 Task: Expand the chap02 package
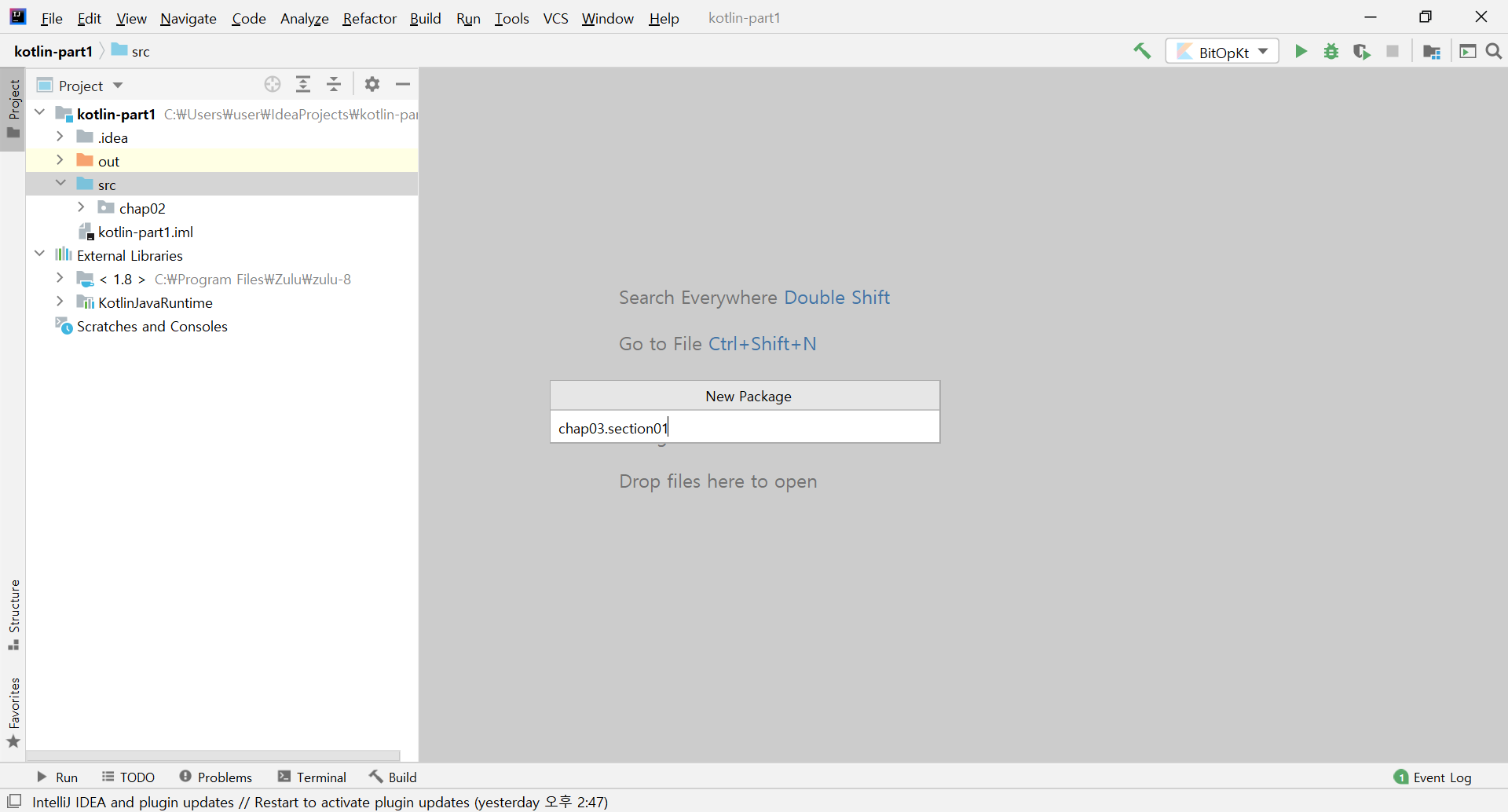pos(81,207)
